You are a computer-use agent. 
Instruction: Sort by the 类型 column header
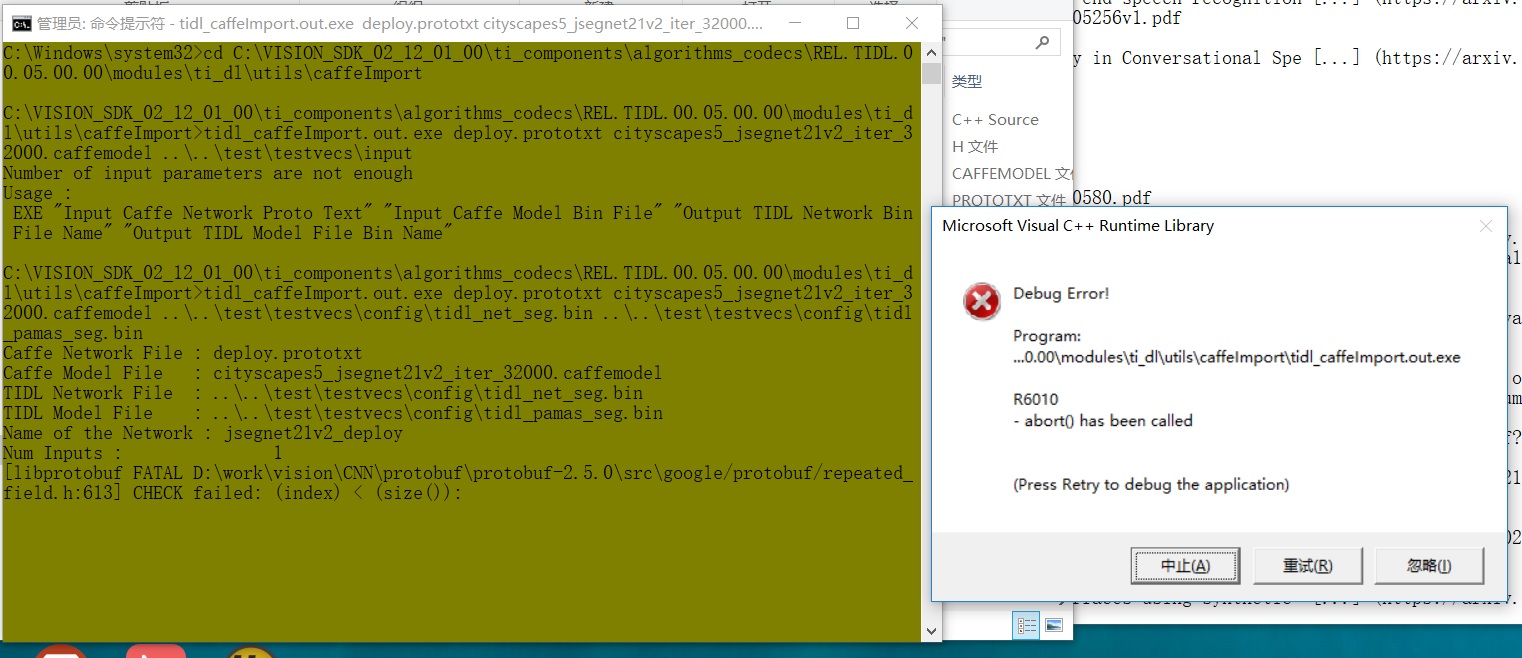(x=967, y=81)
